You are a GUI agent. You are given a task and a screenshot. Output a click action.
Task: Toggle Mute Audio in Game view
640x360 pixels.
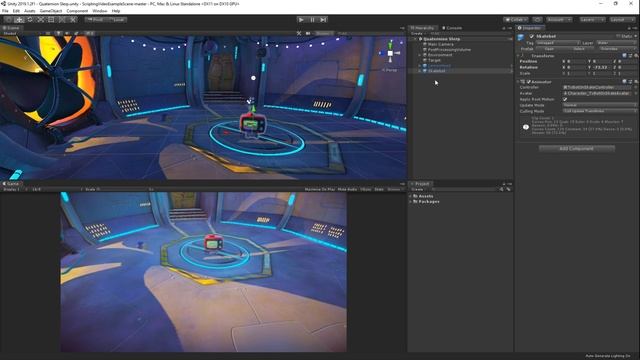(347, 189)
